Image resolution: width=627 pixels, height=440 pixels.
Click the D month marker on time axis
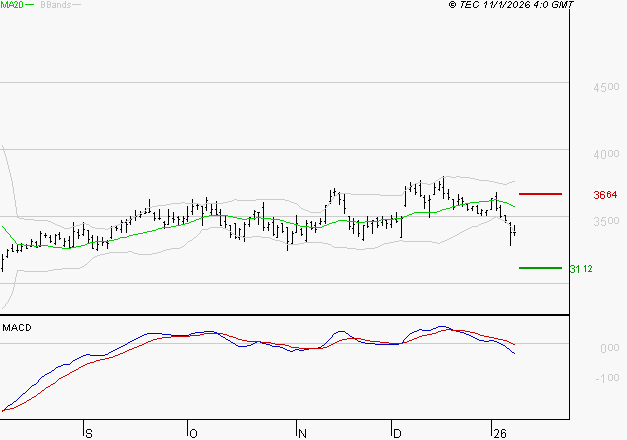397,434
